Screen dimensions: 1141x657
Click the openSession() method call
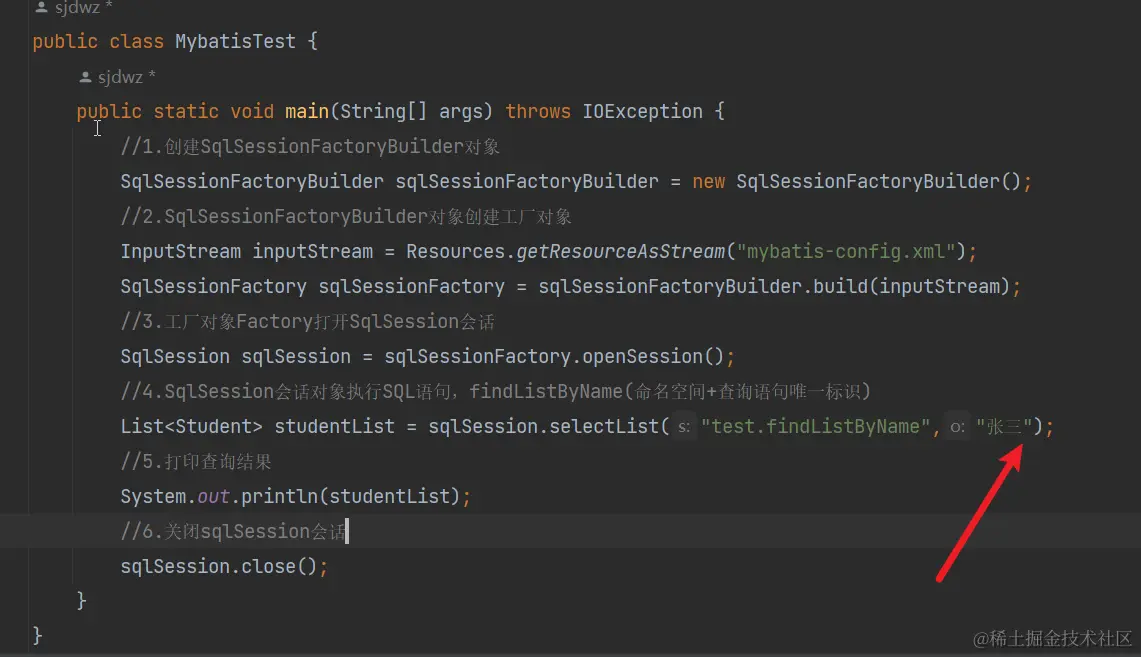click(653, 357)
